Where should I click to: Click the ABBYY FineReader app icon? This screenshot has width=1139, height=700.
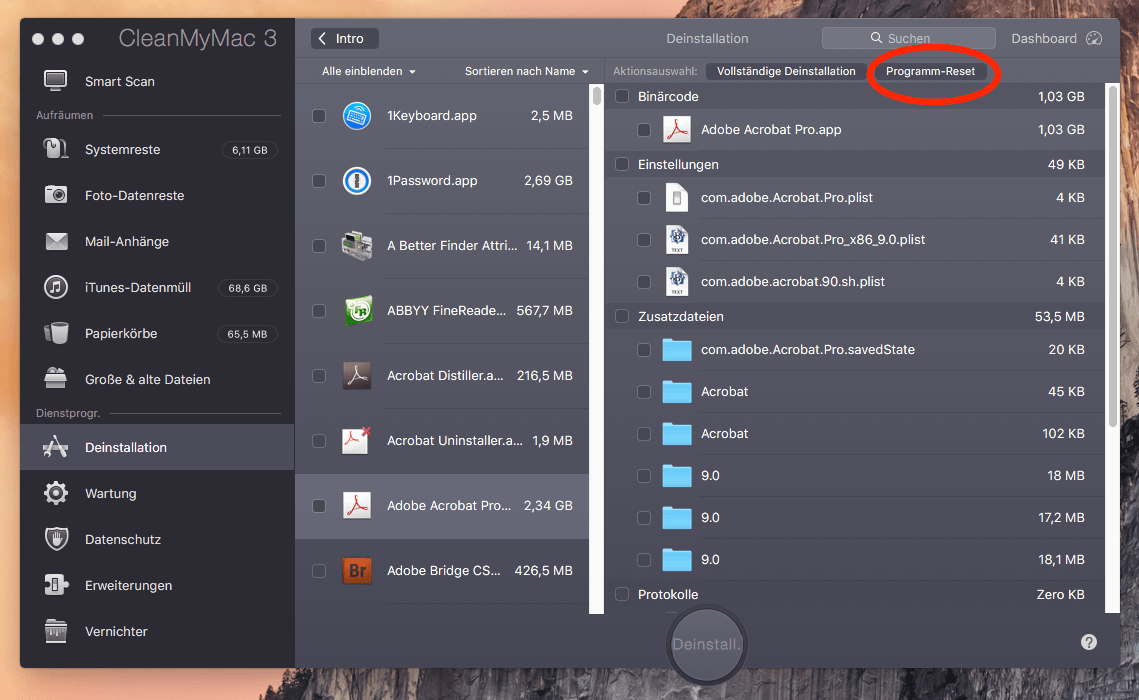(x=358, y=310)
